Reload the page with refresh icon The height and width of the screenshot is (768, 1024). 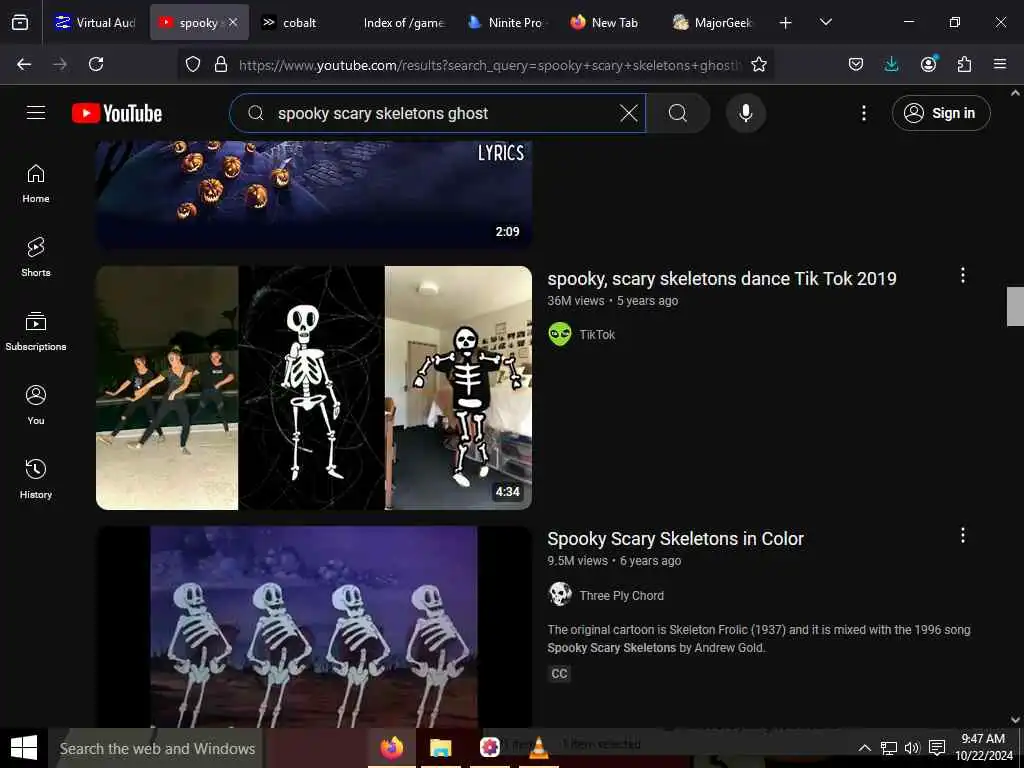click(x=96, y=64)
